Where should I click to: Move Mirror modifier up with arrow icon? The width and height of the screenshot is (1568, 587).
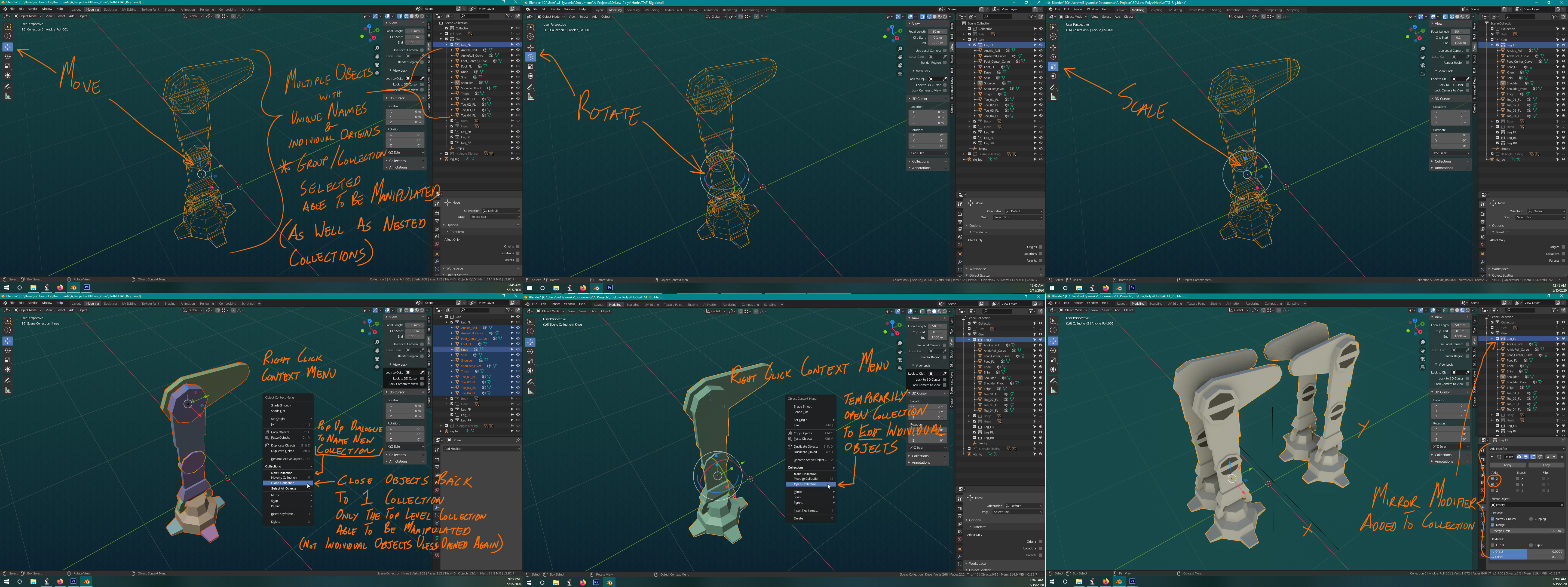point(1548,457)
